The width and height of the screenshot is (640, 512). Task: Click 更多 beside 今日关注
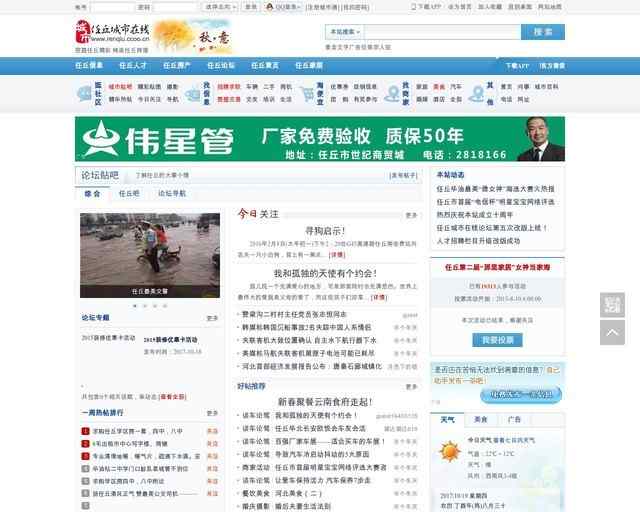click(x=411, y=215)
